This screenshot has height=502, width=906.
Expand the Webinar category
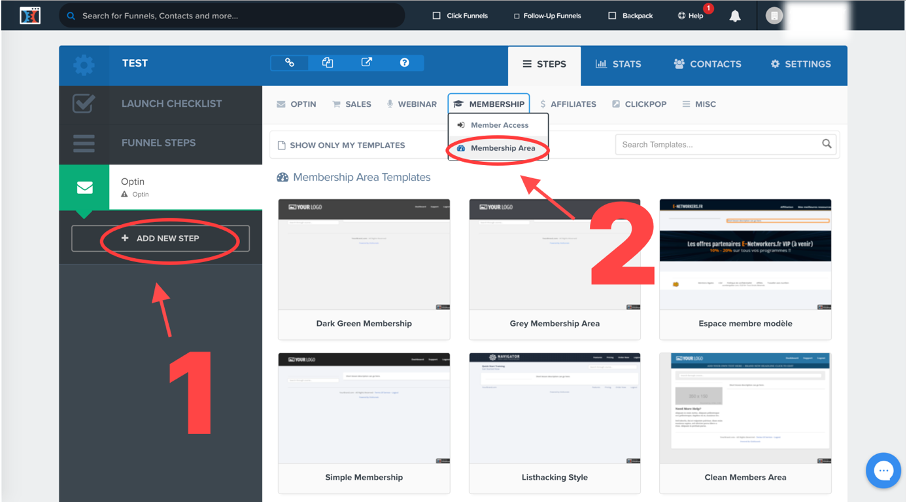click(412, 104)
